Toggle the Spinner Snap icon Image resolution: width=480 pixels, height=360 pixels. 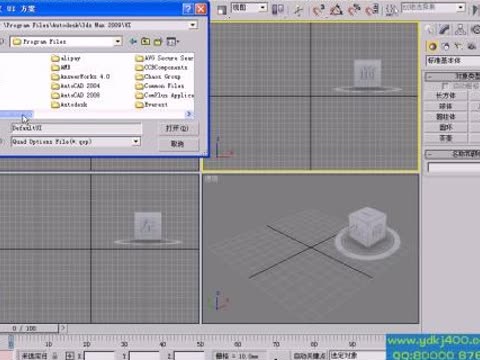point(372,10)
